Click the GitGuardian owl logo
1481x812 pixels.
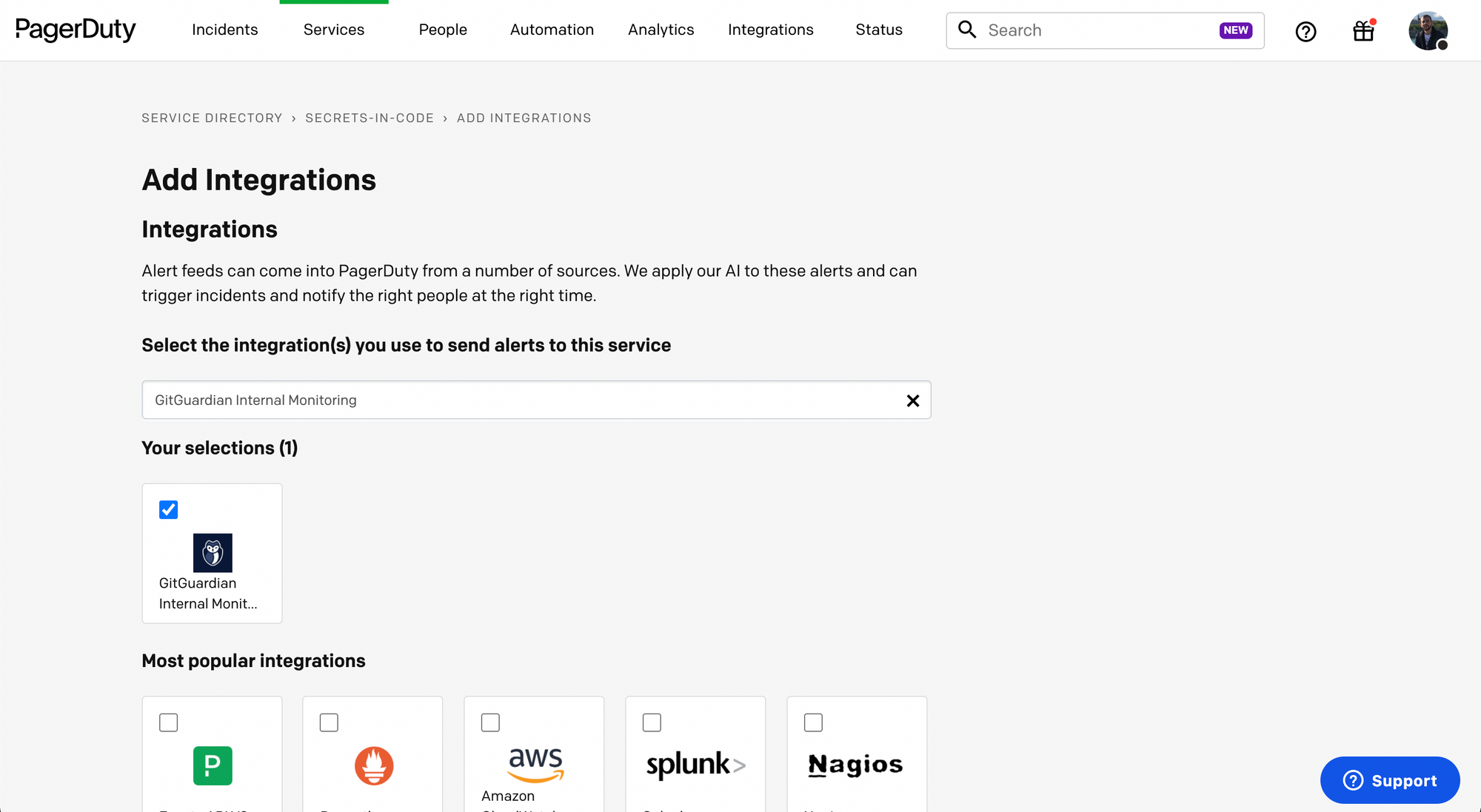213,553
